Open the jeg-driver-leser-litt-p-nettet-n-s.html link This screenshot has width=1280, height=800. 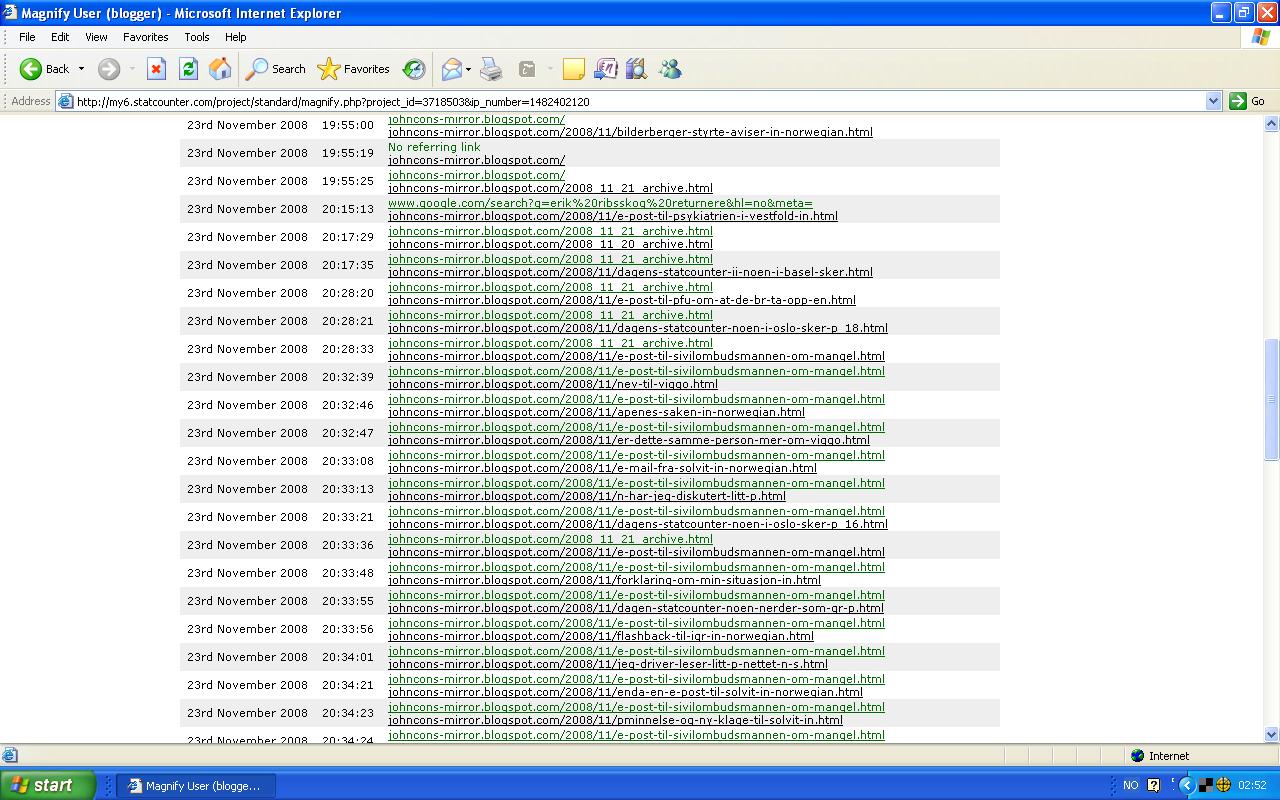click(608, 664)
